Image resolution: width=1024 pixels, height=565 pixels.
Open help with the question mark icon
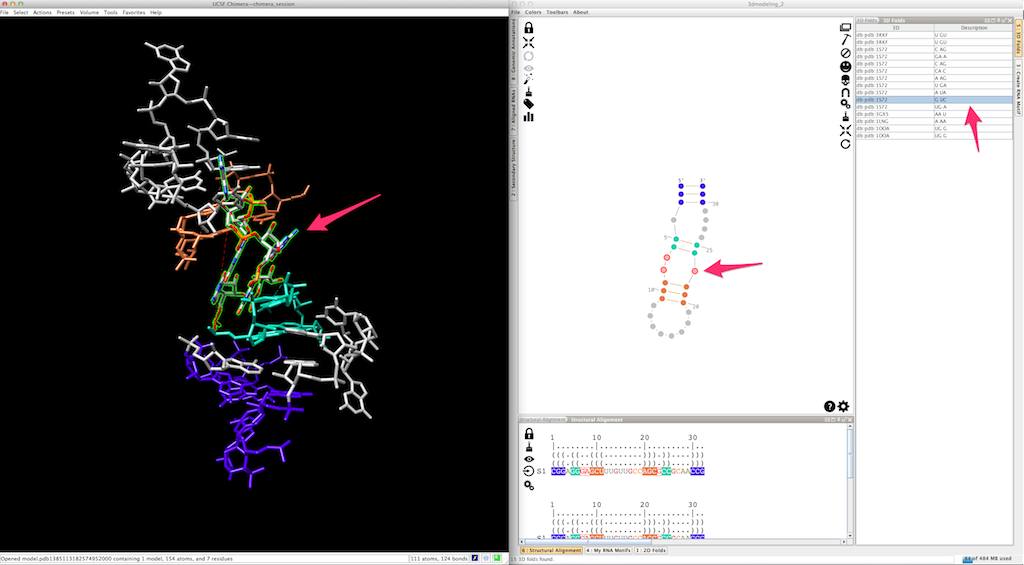pos(829,406)
